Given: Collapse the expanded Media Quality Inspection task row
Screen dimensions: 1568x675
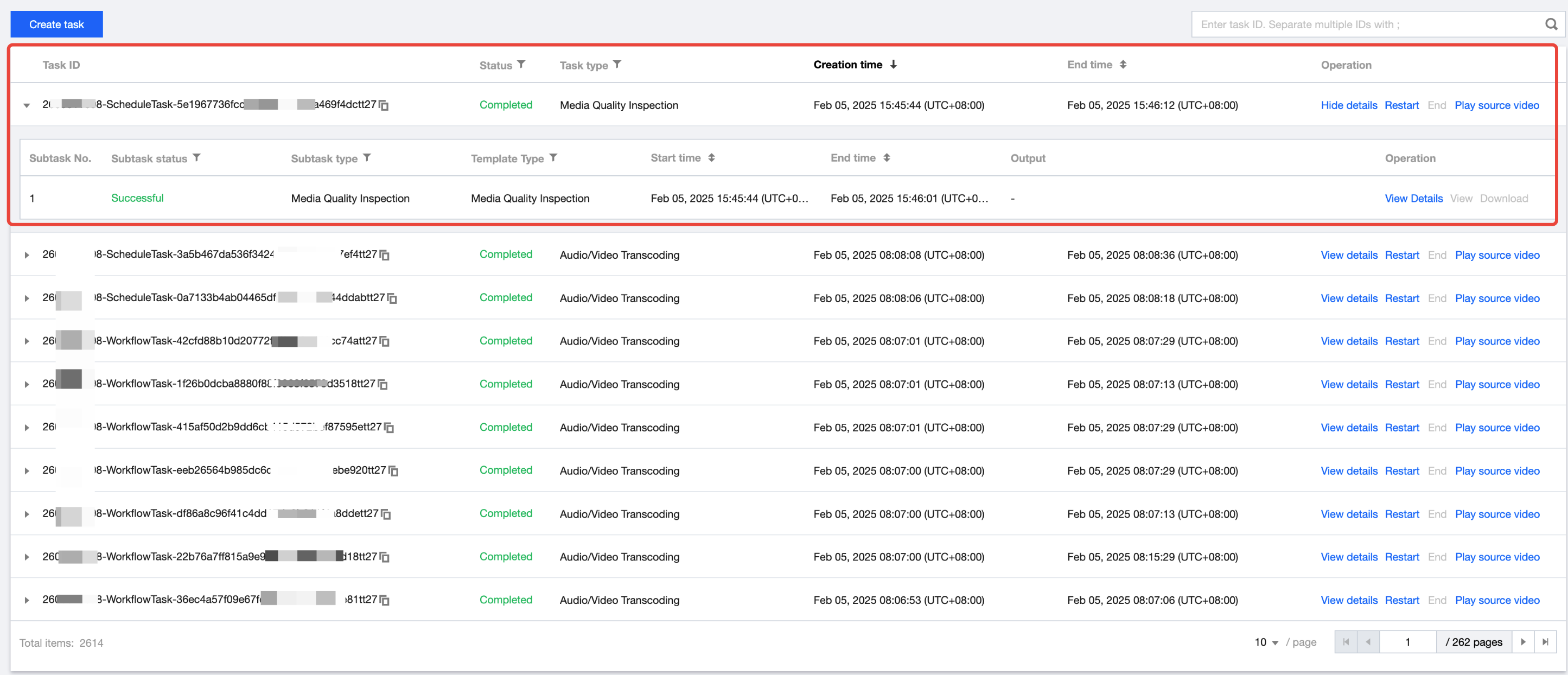Looking at the screenshot, I should [27, 105].
